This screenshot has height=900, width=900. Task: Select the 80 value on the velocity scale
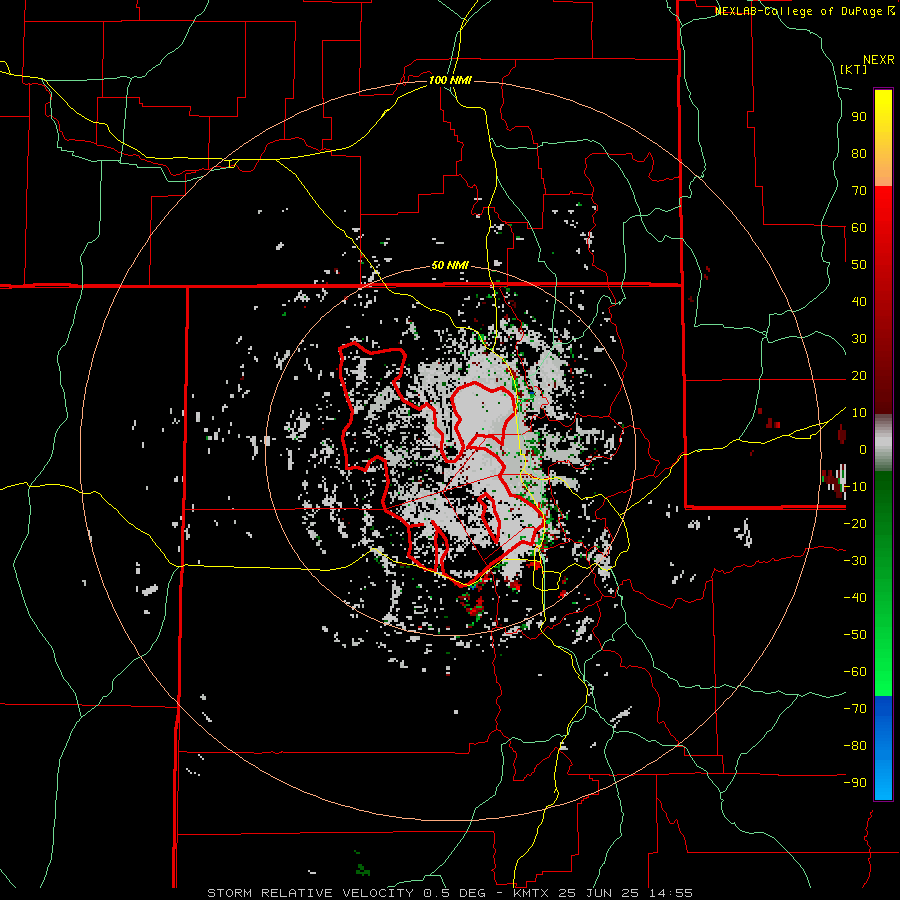tap(859, 154)
